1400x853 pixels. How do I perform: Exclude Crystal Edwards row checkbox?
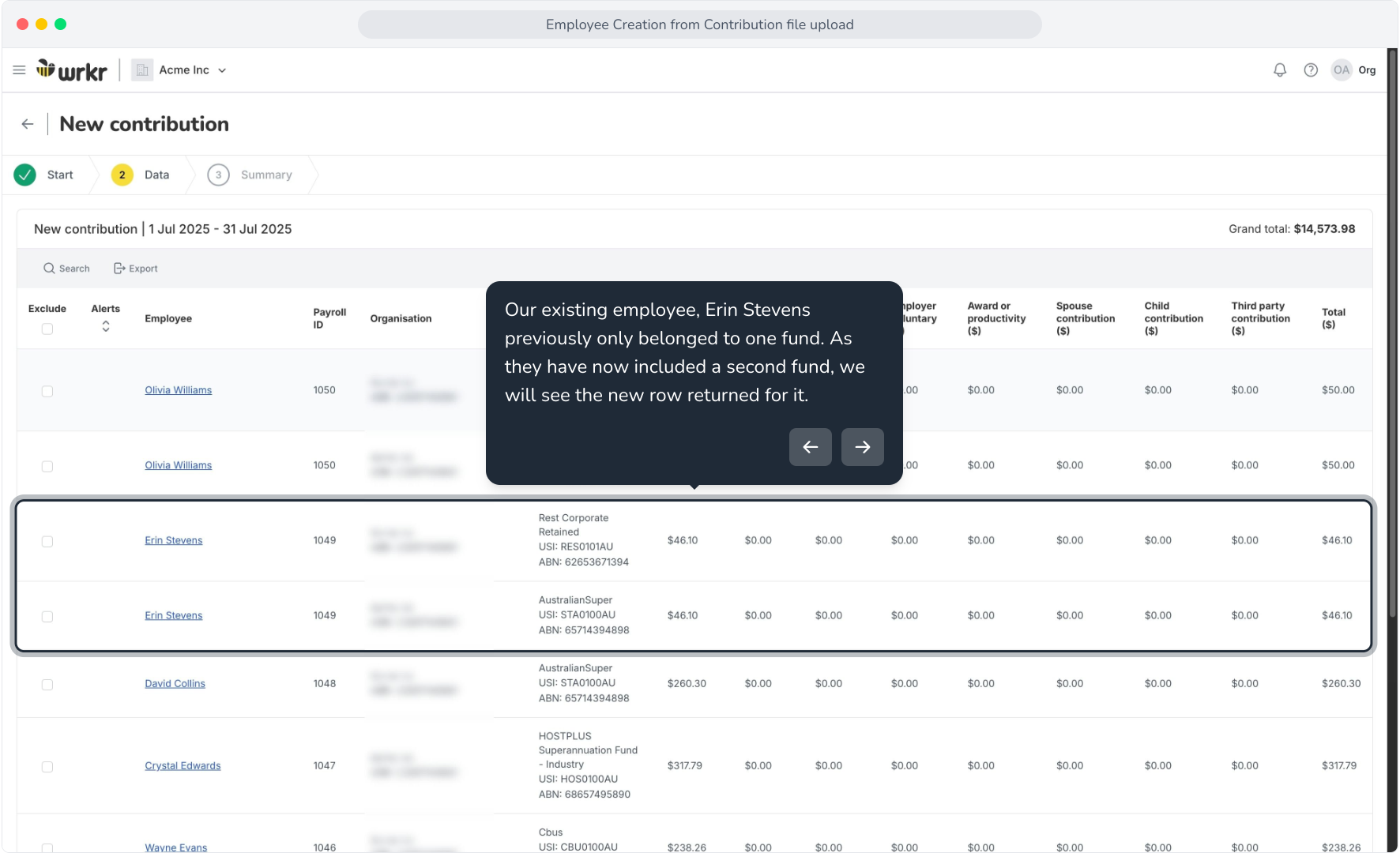(x=47, y=767)
